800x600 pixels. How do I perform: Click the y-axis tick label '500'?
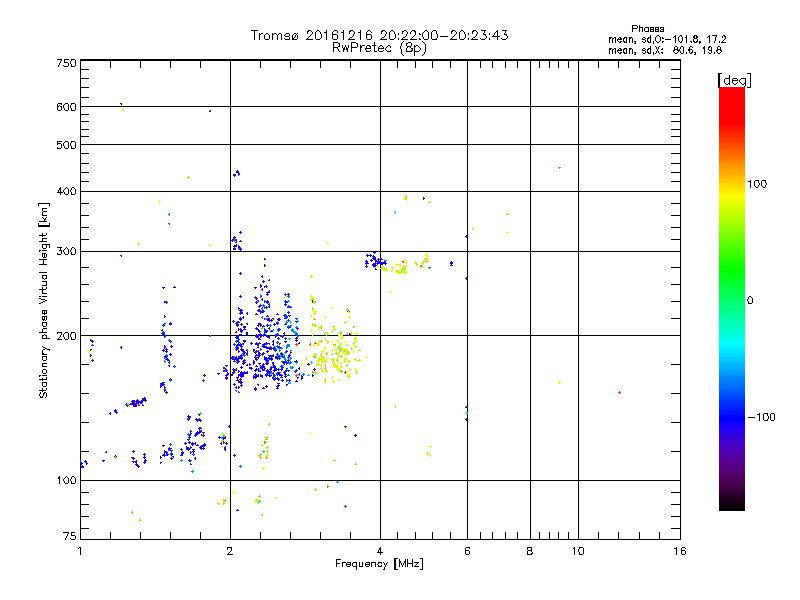[66, 145]
